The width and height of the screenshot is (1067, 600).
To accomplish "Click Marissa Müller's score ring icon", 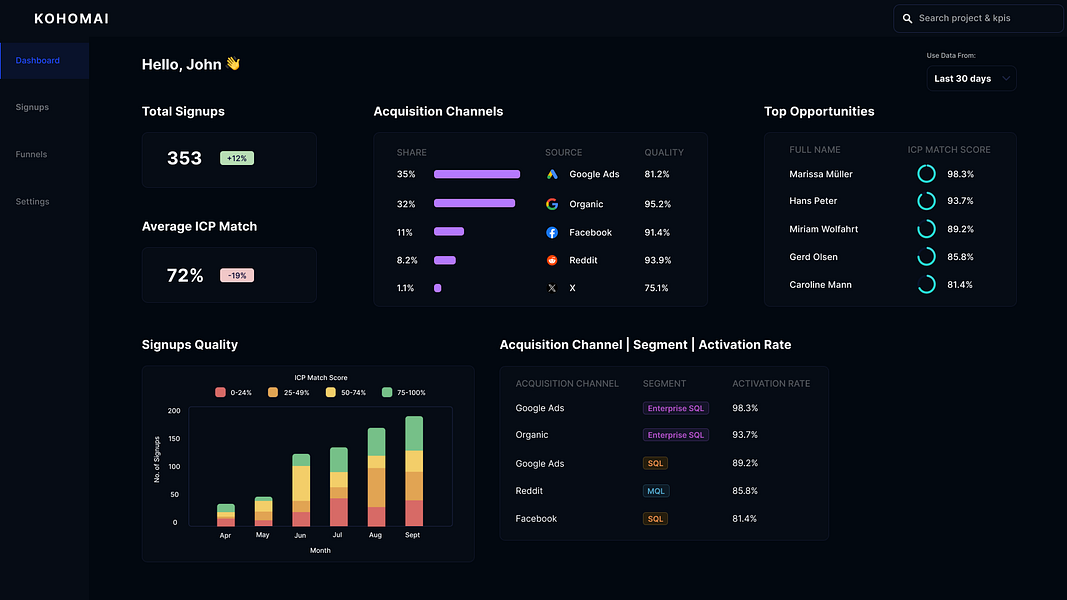I will pyautogui.click(x=926, y=173).
